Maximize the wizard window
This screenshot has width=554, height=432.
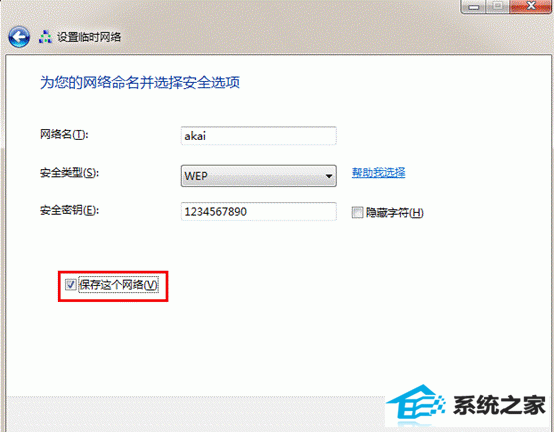coord(497,6)
